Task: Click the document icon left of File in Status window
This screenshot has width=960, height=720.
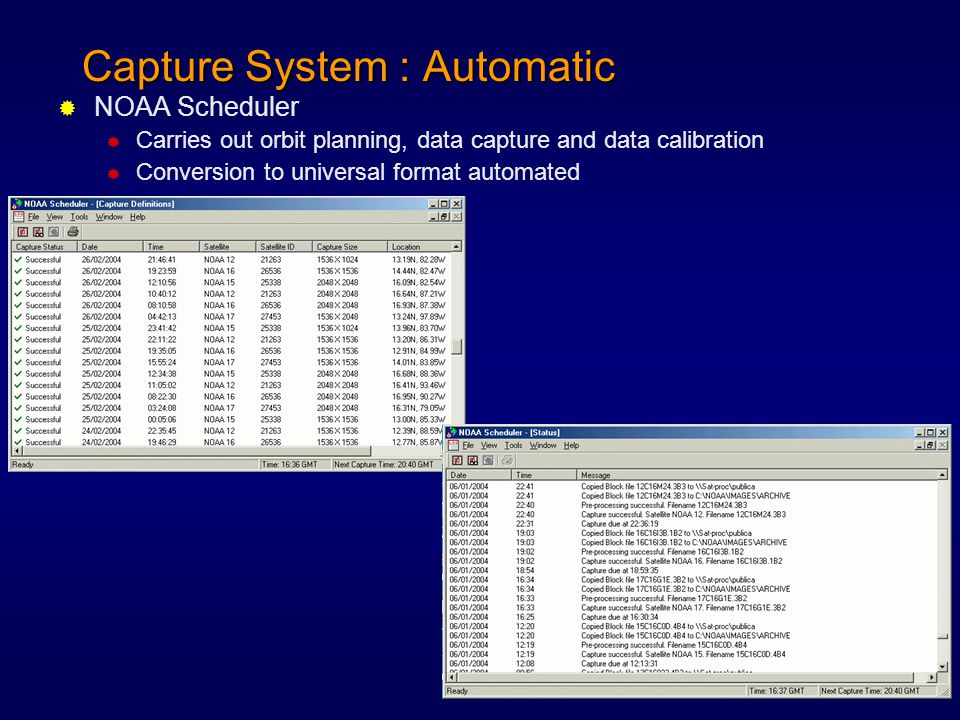Action: click(453, 445)
